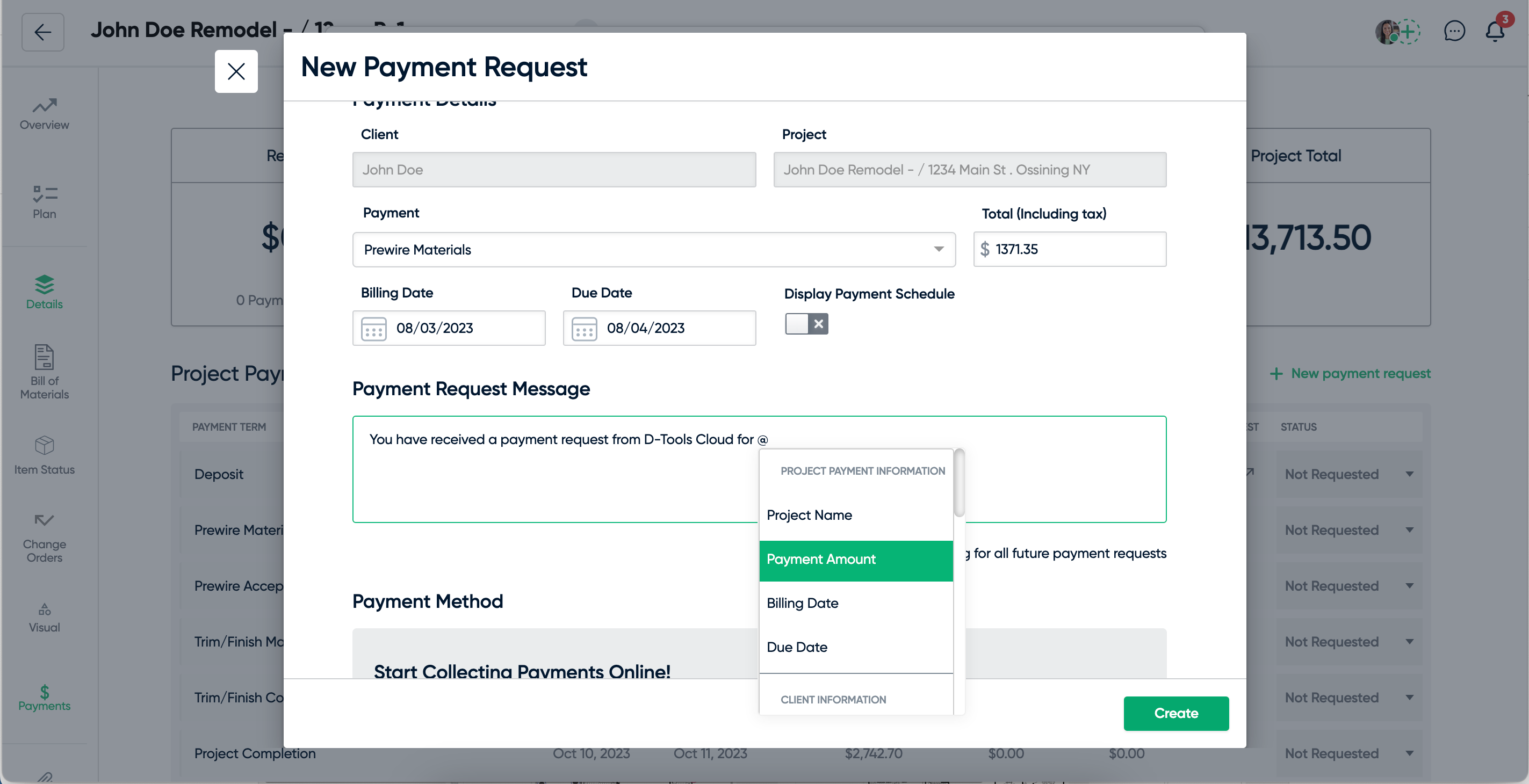Click the user avatar with plus
Viewport: 1529px width, 784px height.
pos(1398,32)
